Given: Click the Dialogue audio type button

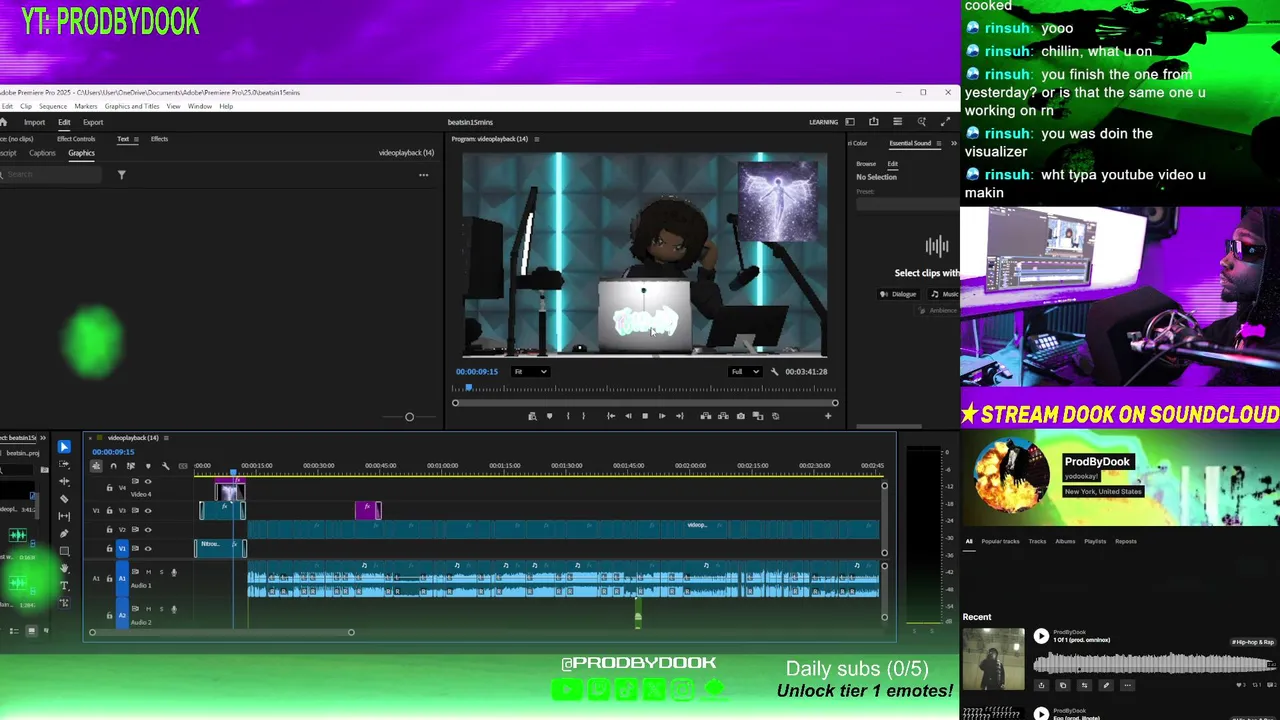Looking at the screenshot, I should pyautogui.click(x=898, y=294).
